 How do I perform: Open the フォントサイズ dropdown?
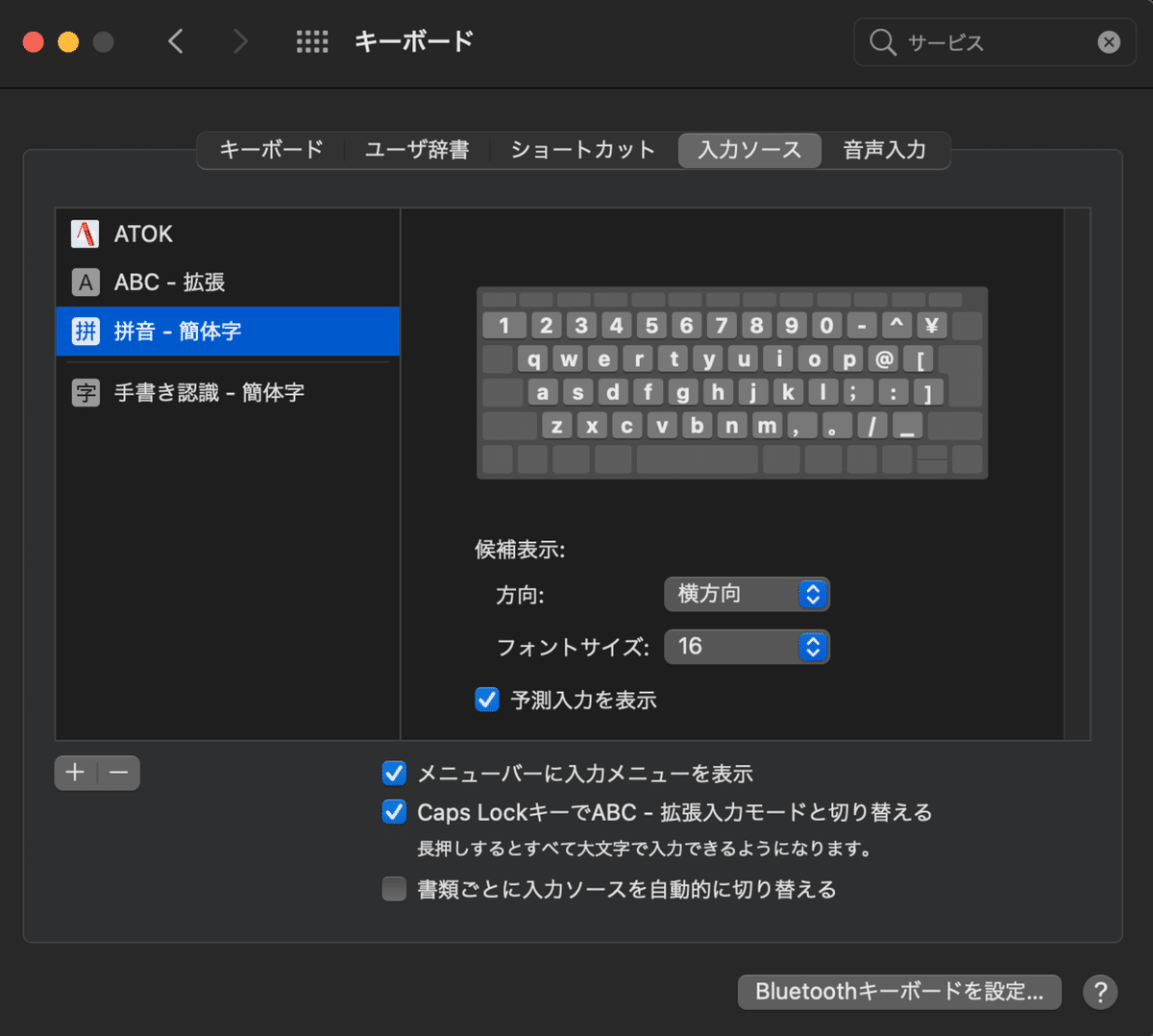747,646
